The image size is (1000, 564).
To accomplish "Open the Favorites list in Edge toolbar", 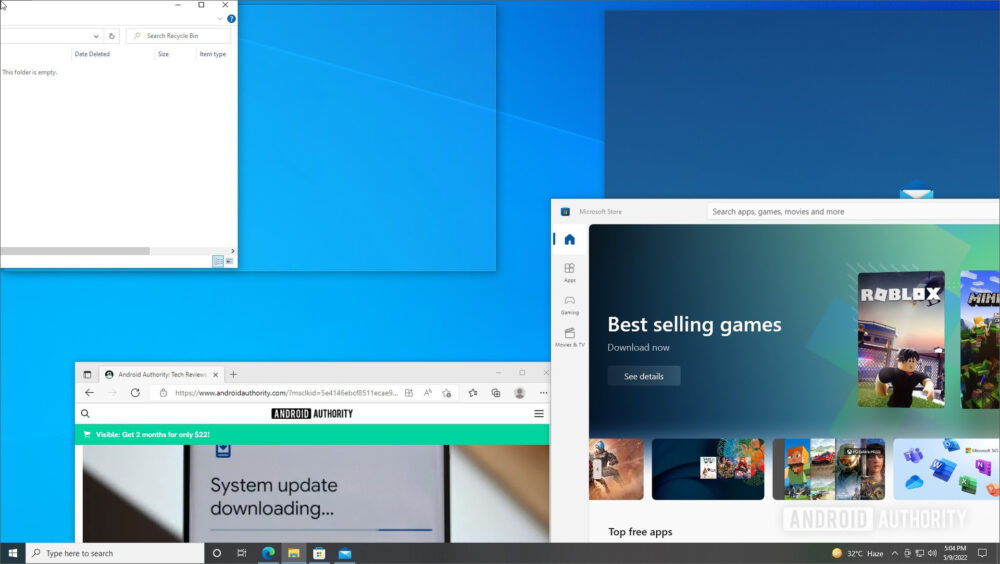I will [x=473, y=393].
